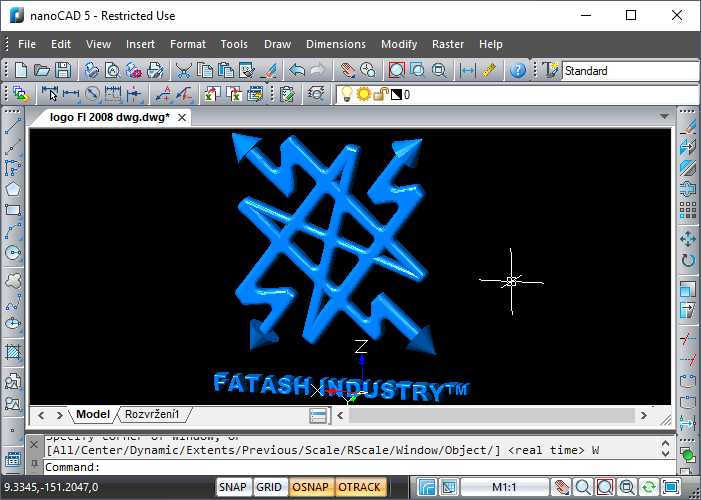Toggle GRID display in status bar
The height and width of the screenshot is (500, 701).
click(x=268, y=487)
